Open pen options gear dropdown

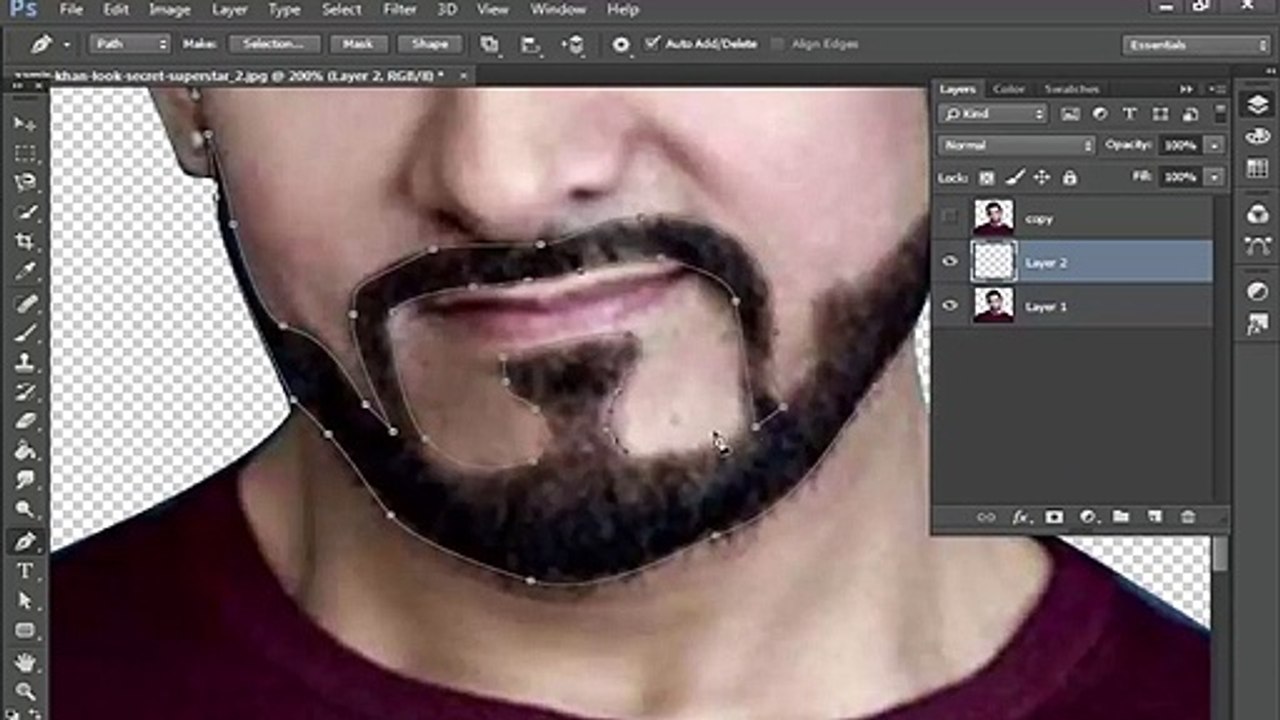[621, 44]
